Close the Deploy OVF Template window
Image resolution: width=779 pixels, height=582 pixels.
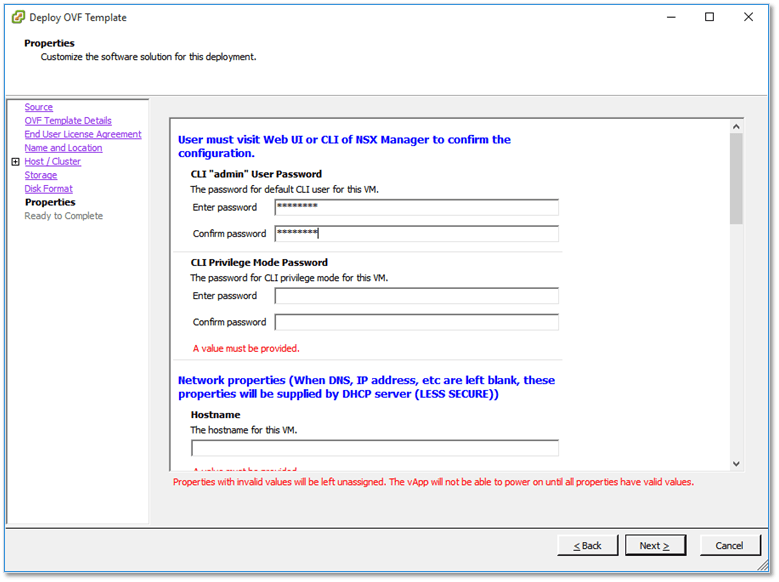pyautogui.click(x=748, y=17)
